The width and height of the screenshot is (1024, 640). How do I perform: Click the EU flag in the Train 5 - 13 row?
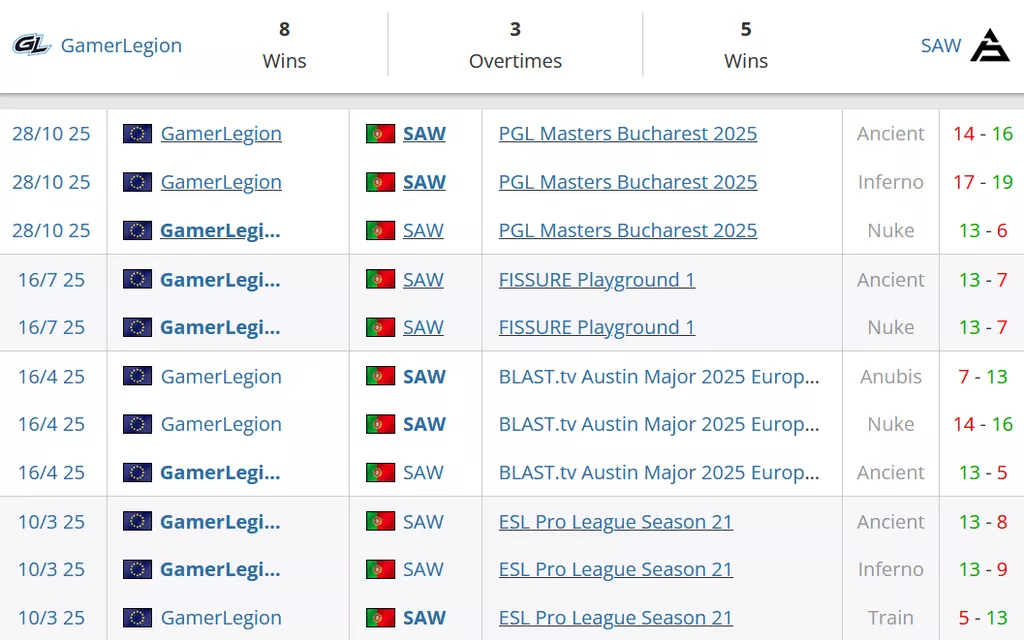(x=137, y=618)
